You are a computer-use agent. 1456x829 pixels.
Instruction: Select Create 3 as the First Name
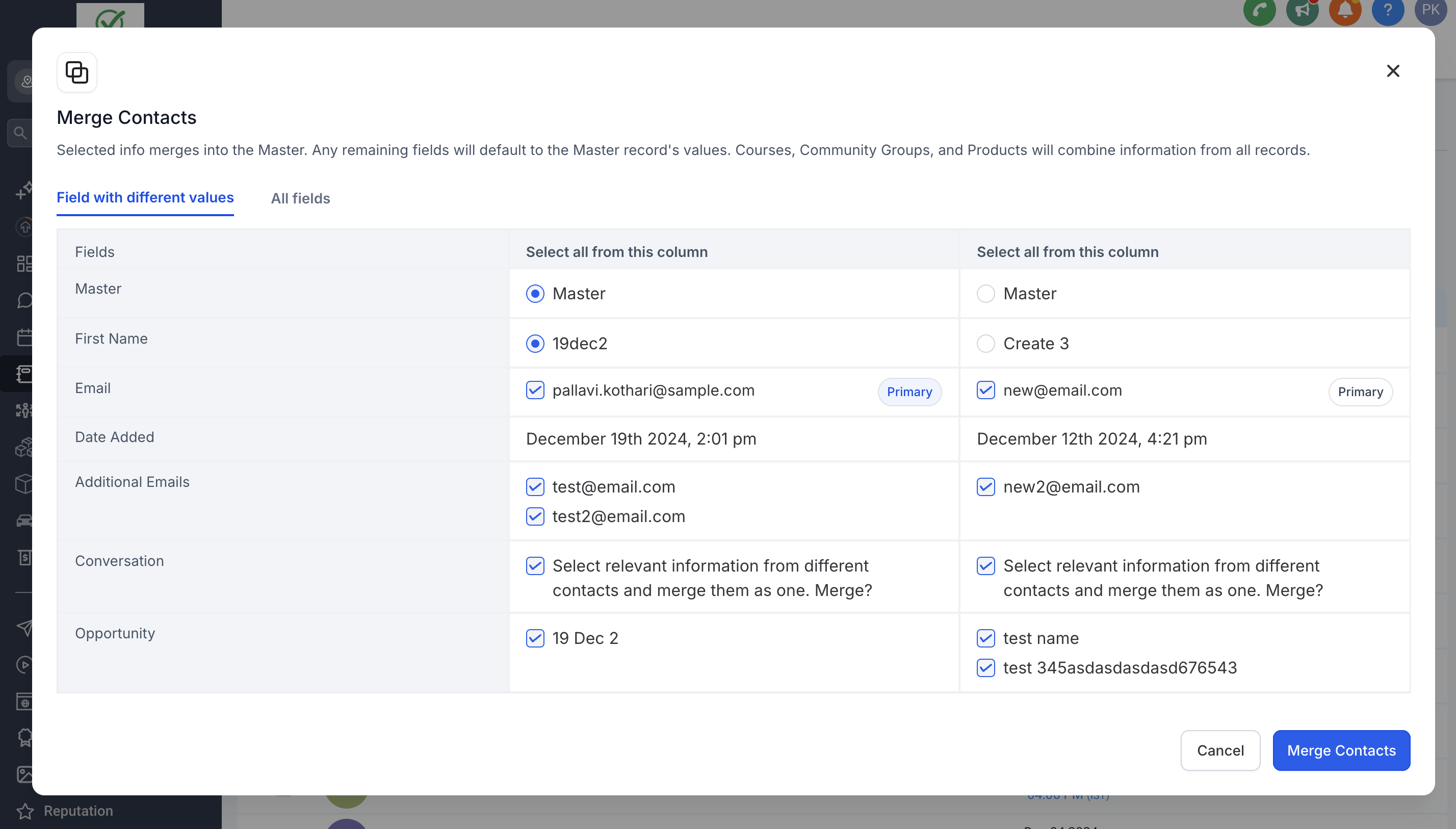point(985,343)
